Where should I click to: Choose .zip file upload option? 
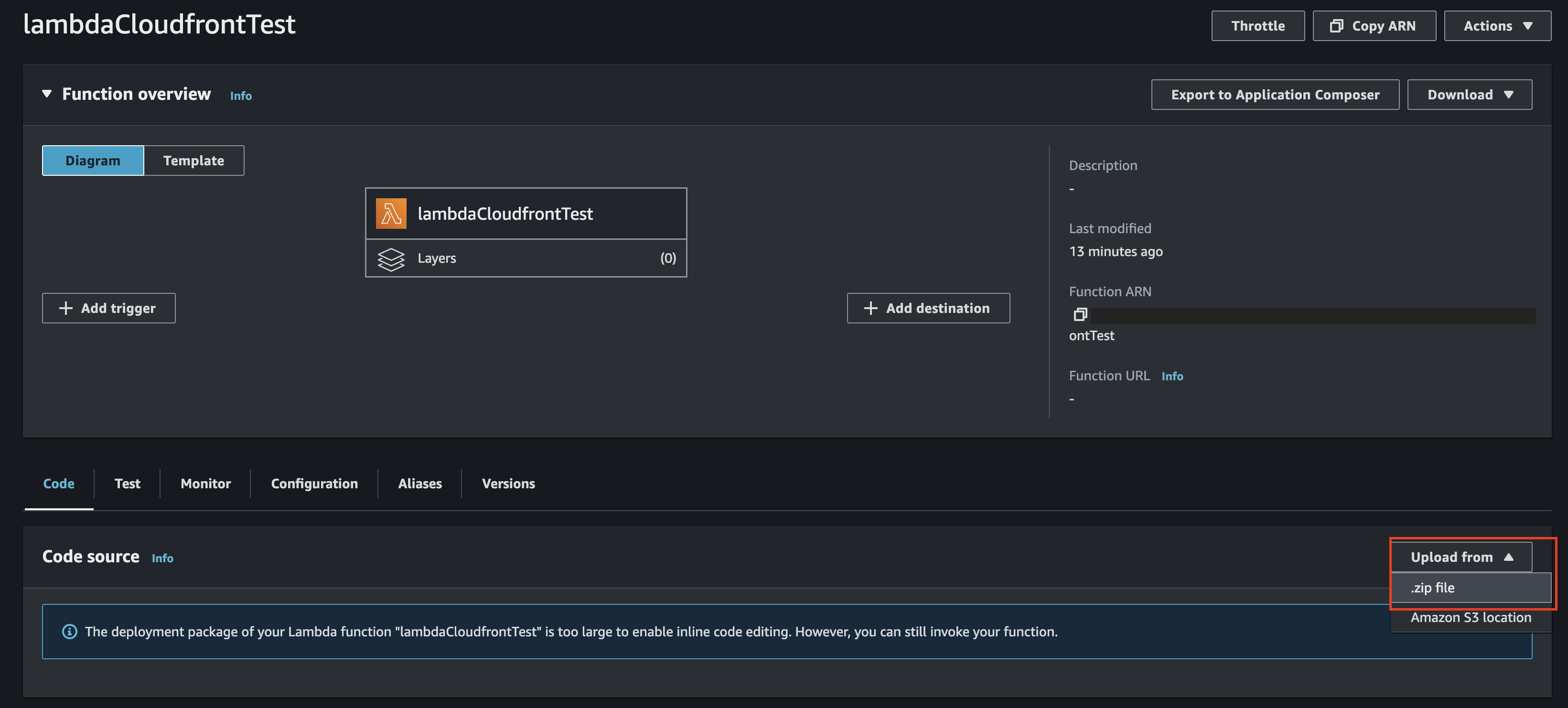(x=1471, y=588)
